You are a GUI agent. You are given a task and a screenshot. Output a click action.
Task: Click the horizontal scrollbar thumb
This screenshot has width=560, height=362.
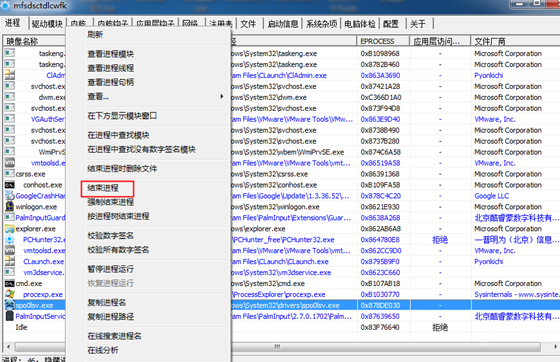click(278, 346)
